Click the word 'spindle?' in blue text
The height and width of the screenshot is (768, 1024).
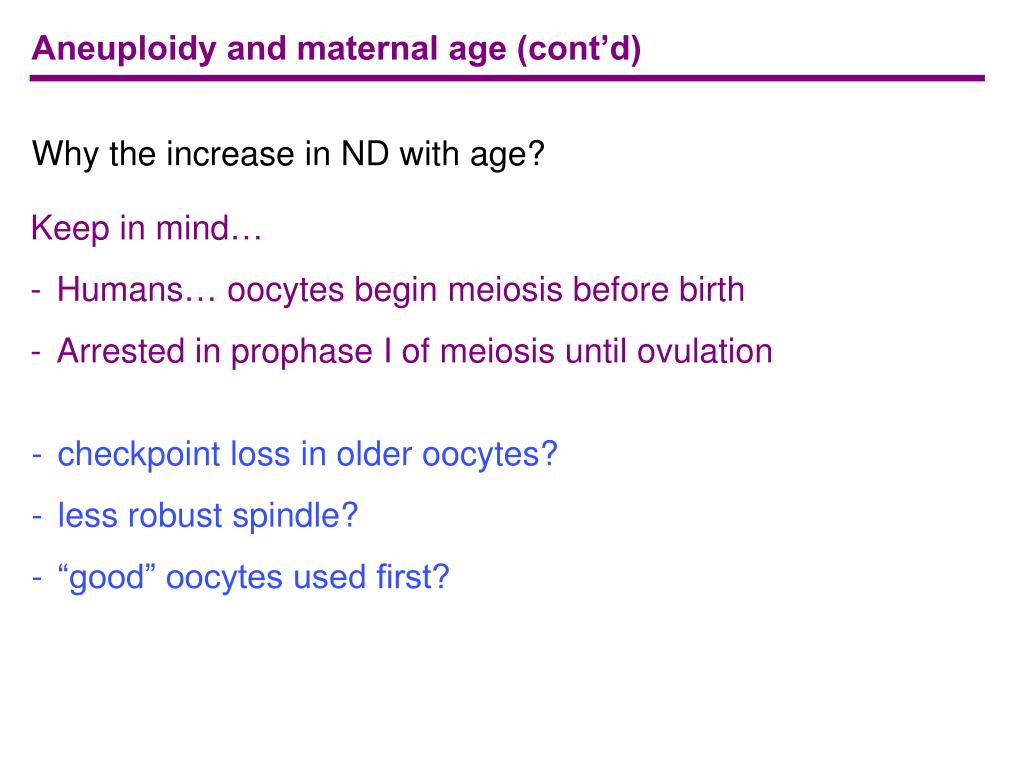[x=295, y=516]
